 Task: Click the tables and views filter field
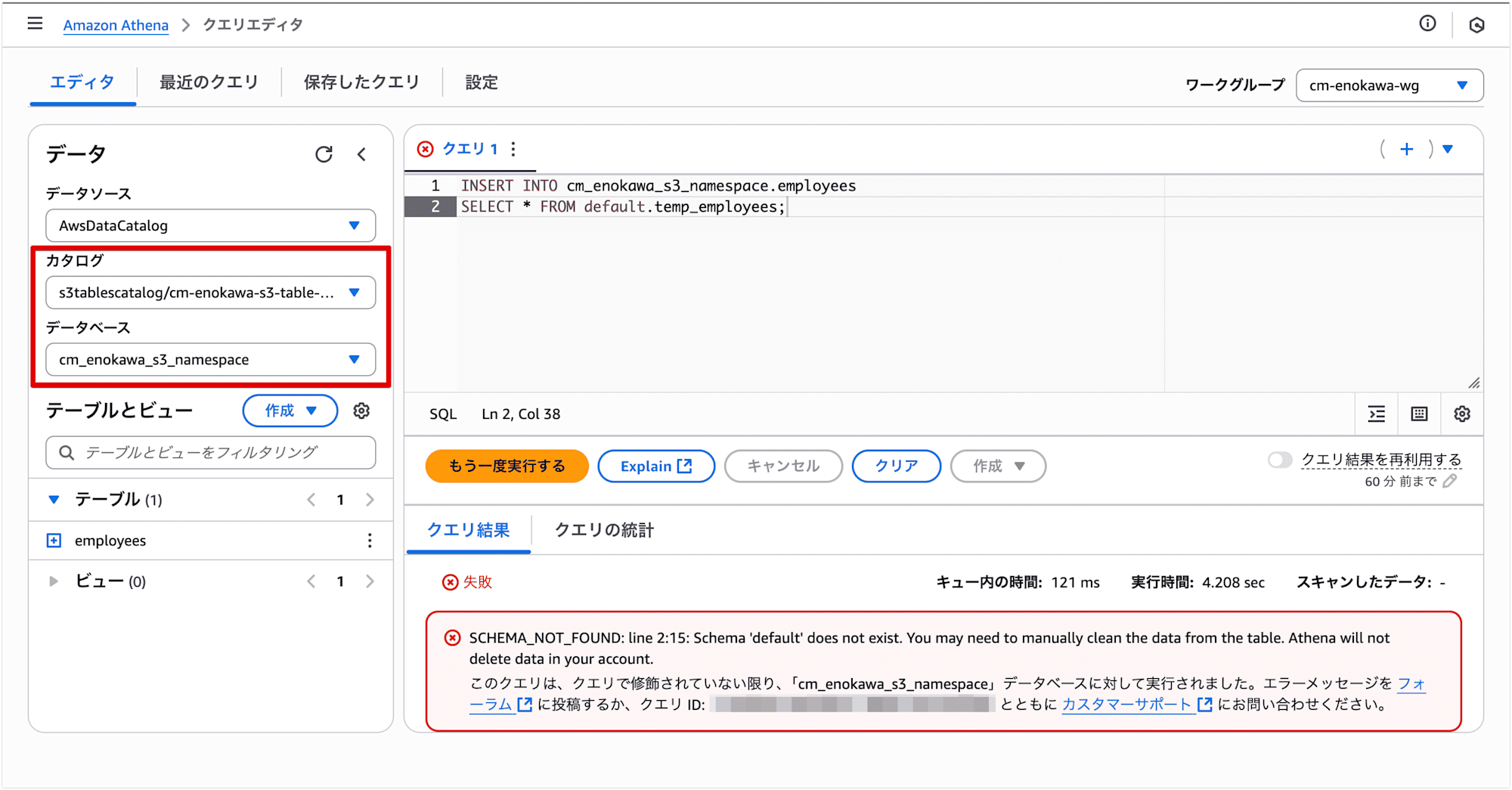(210, 452)
